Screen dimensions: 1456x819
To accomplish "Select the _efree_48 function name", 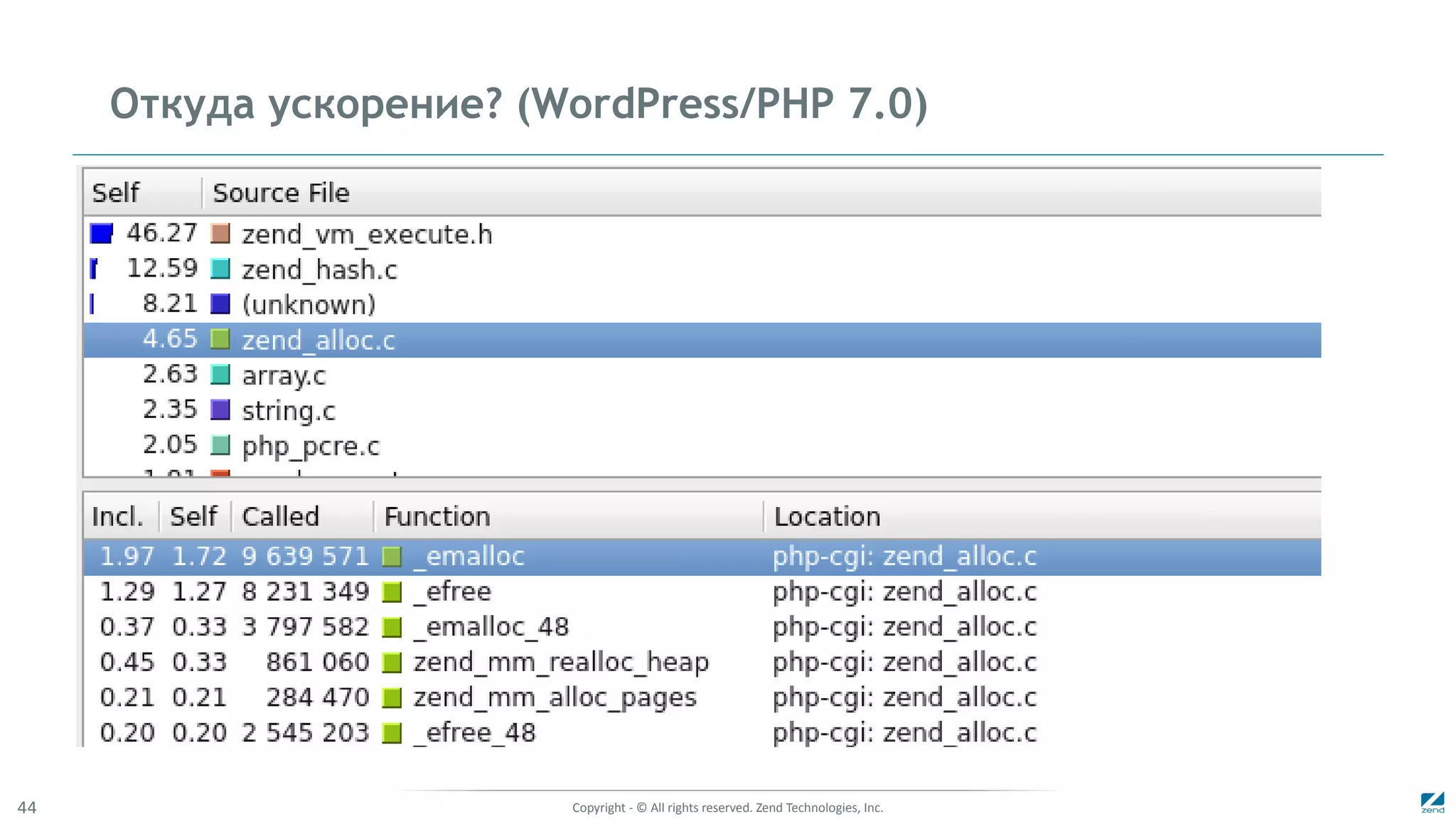I will point(475,733).
